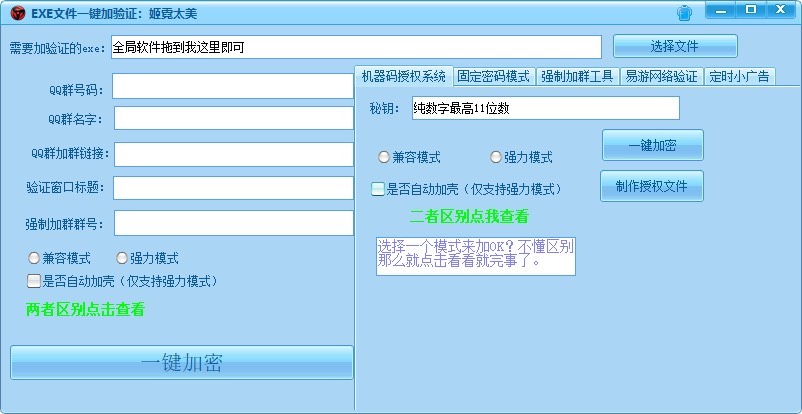Click the 秘钥 input field
The height and width of the screenshot is (414, 802).
tap(546, 108)
